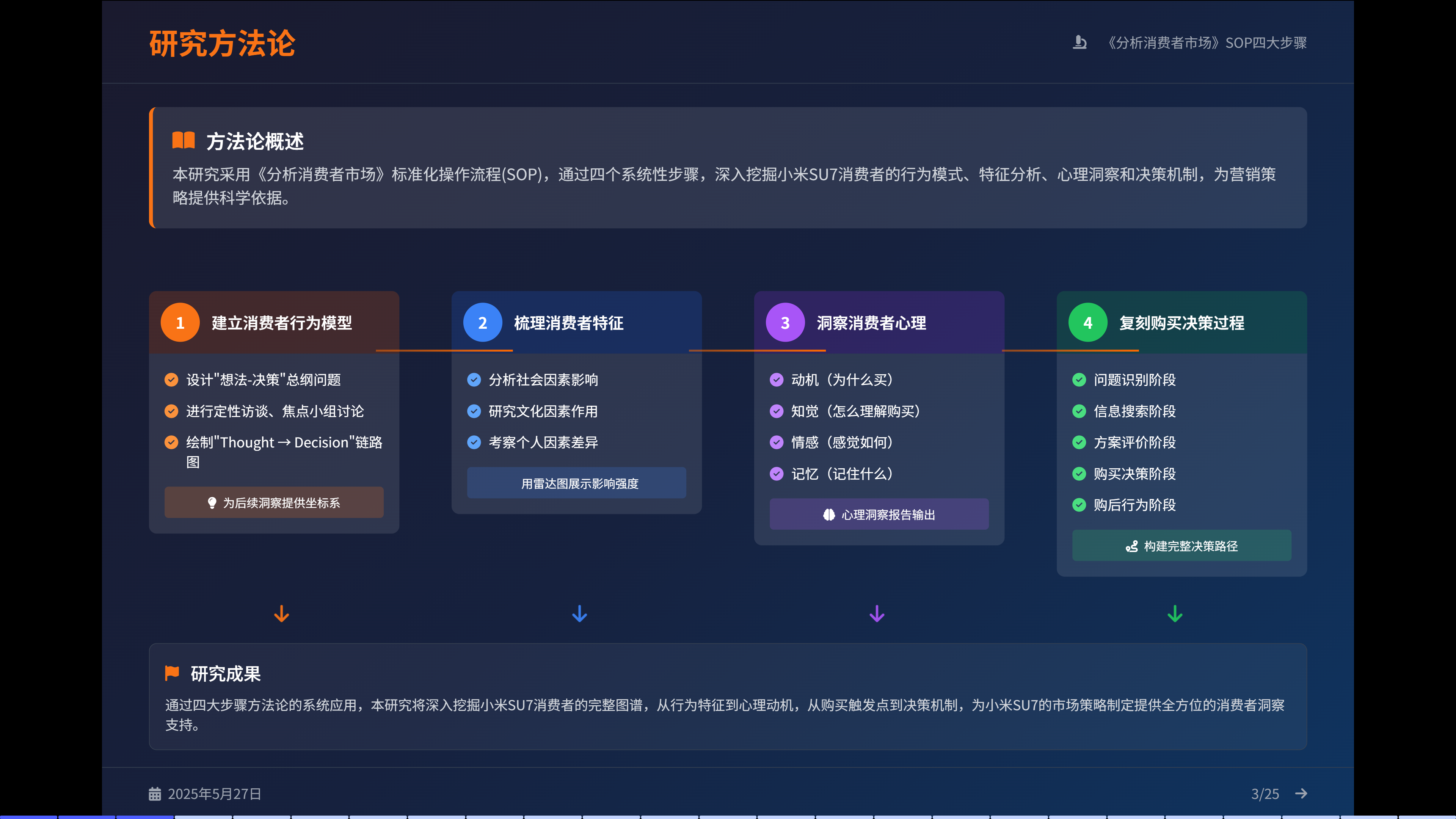Screen dimensions: 1456x819
Task: Click the microscope icon in header
Action: (x=1079, y=42)
